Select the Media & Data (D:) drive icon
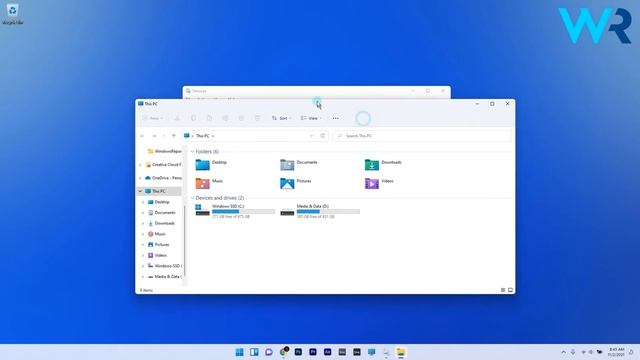Viewport: 640px width, 360px height. (x=287, y=211)
